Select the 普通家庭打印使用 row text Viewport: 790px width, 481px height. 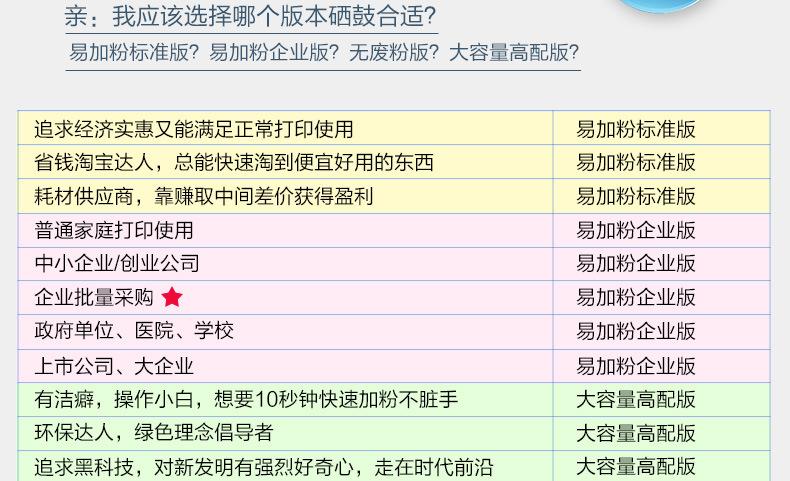(x=114, y=230)
